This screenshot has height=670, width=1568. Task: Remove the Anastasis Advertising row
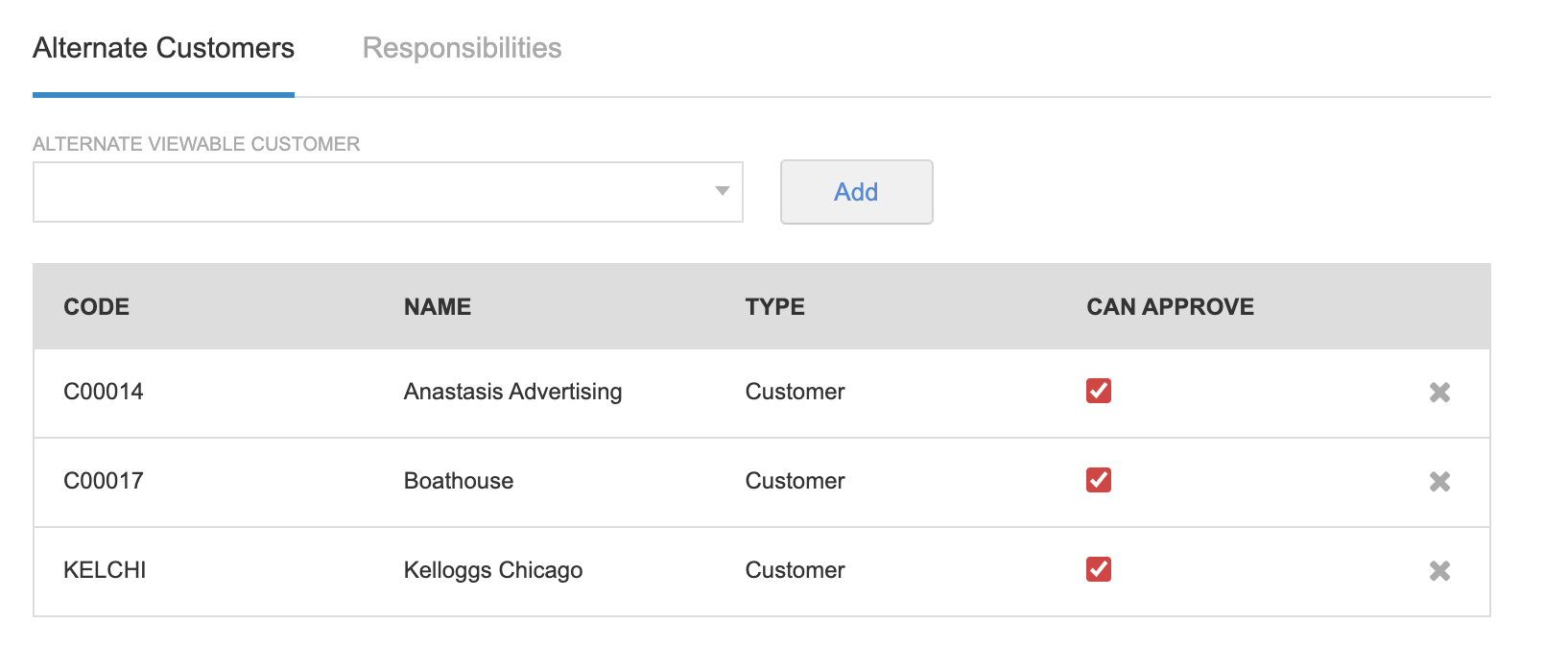[x=1439, y=392]
